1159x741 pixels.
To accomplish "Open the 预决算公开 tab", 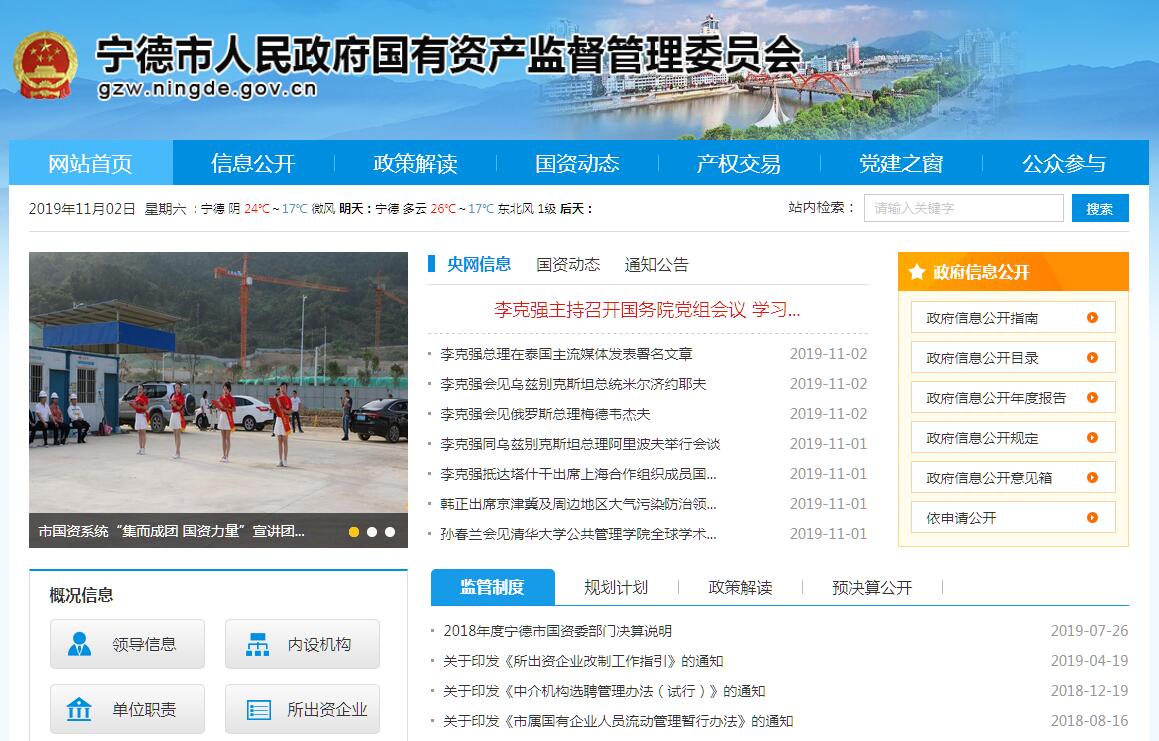I will (872, 587).
